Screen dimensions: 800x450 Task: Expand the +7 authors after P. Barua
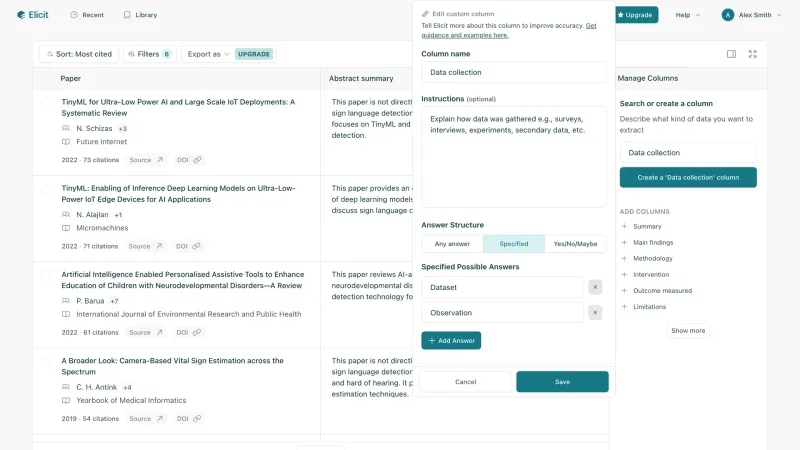click(114, 301)
